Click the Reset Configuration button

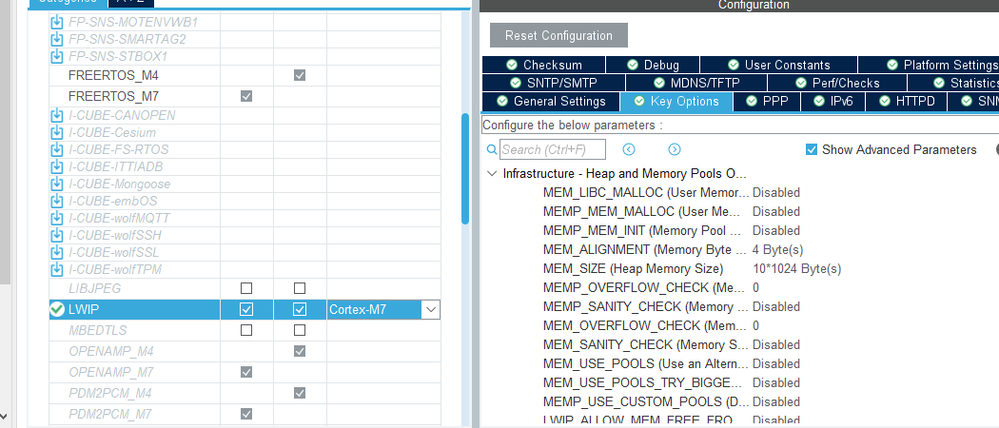559,36
